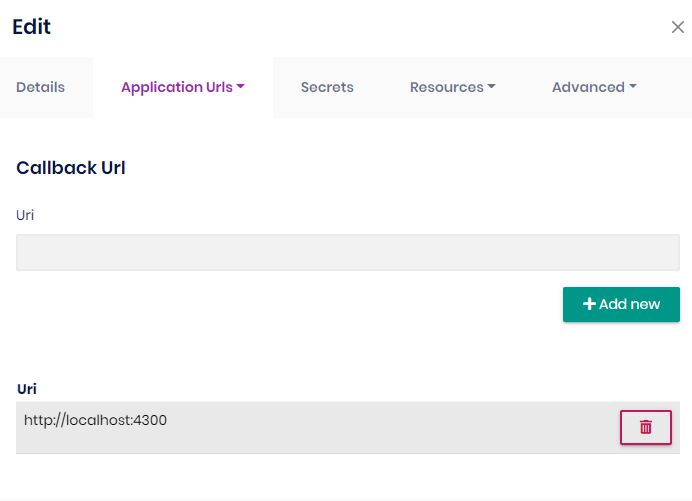Click the bold Uri column header
692x501 pixels.
pyautogui.click(x=27, y=388)
